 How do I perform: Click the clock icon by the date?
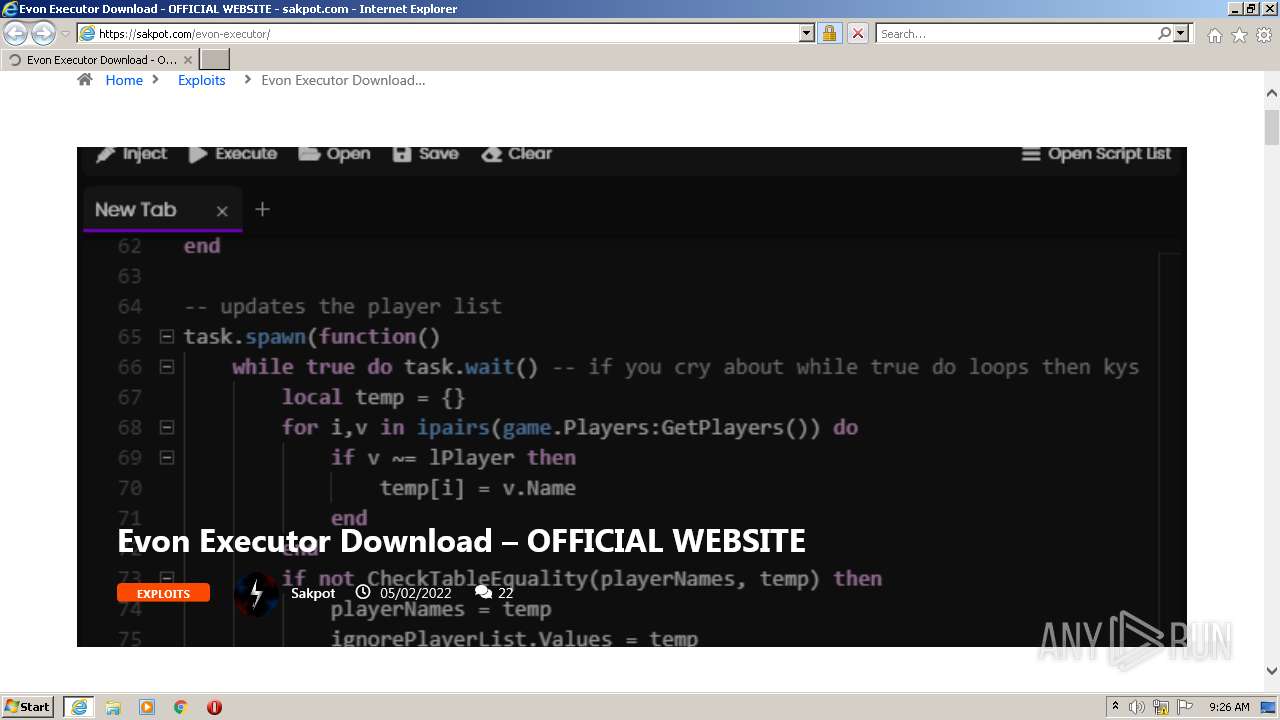pos(363,593)
